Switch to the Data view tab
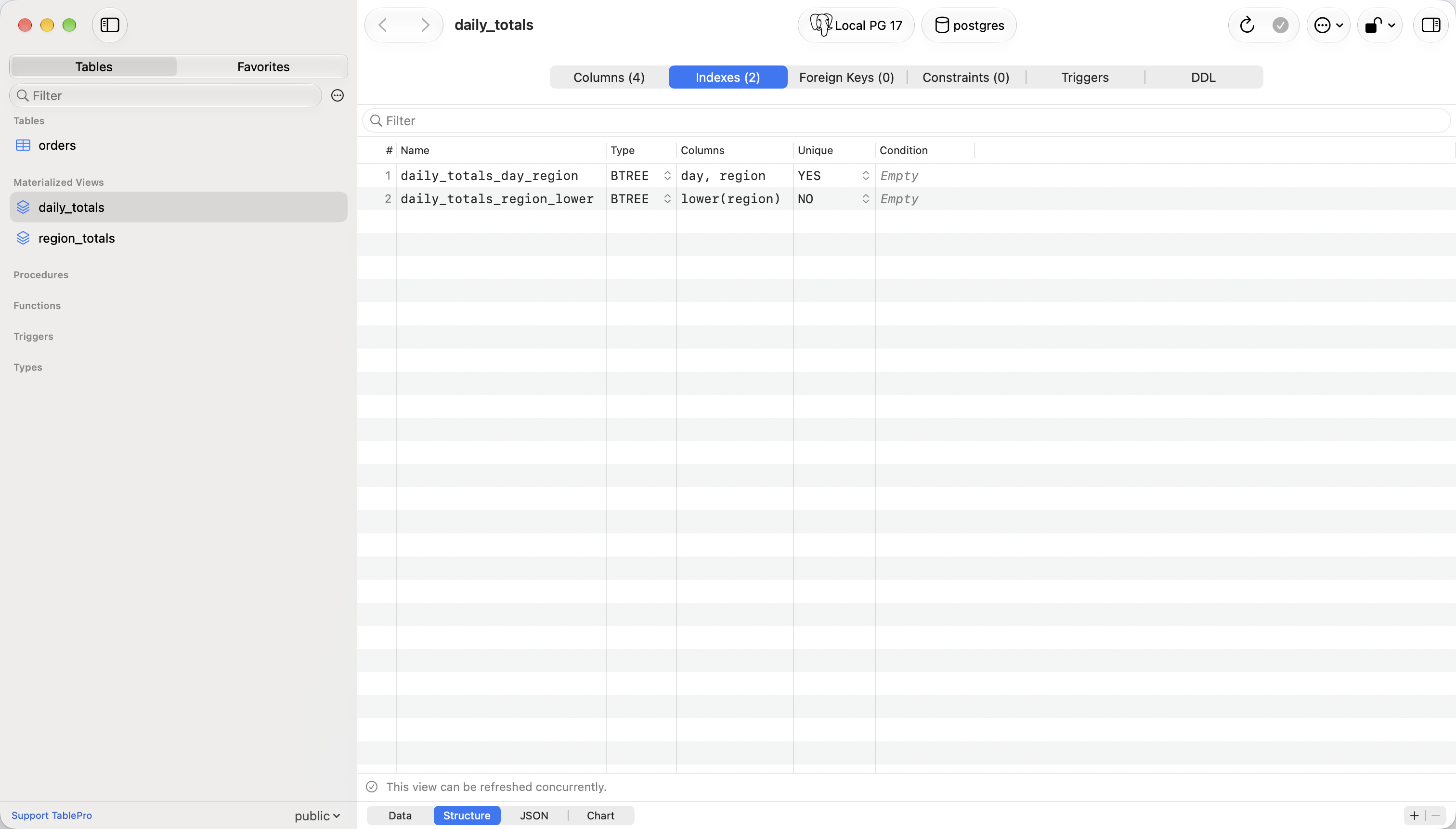This screenshot has width=1456, height=829. click(x=400, y=816)
